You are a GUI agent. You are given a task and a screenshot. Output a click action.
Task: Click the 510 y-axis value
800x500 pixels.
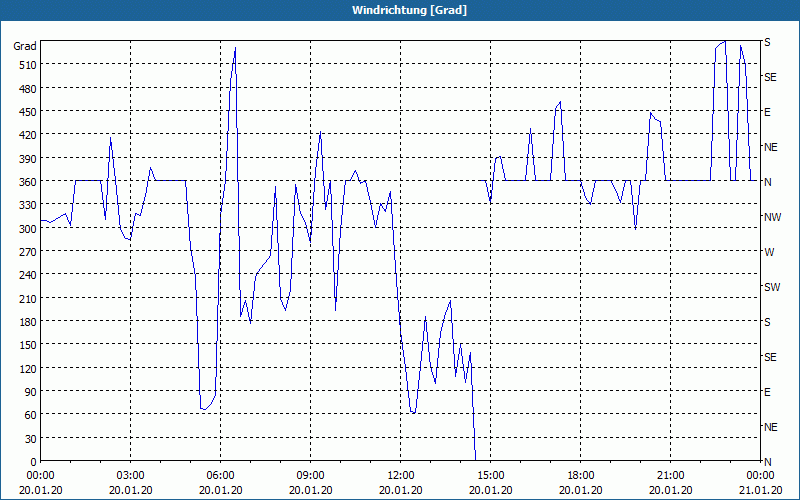[x=28, y=65]
